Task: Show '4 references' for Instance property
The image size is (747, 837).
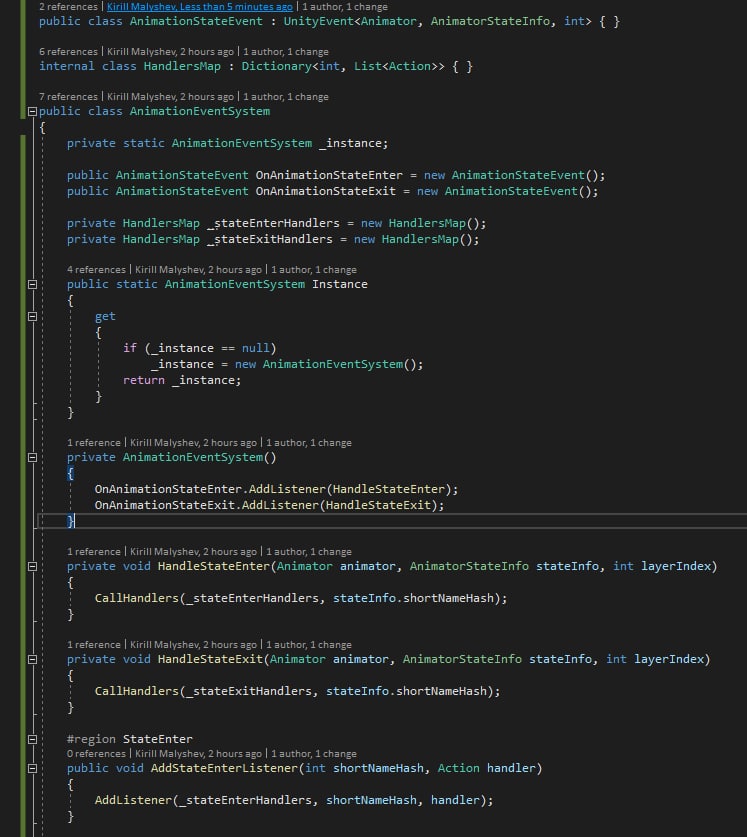Action: [97, 270]
